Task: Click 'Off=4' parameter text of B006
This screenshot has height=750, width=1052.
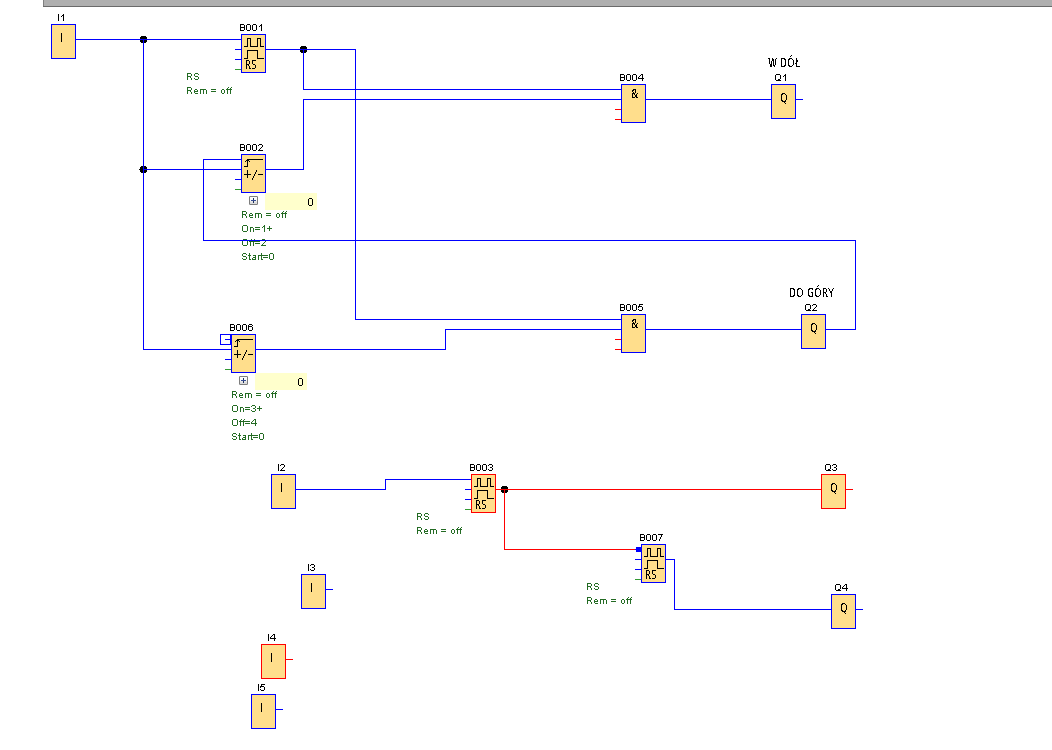Action: pyautogui.click(x=244, y=423)
